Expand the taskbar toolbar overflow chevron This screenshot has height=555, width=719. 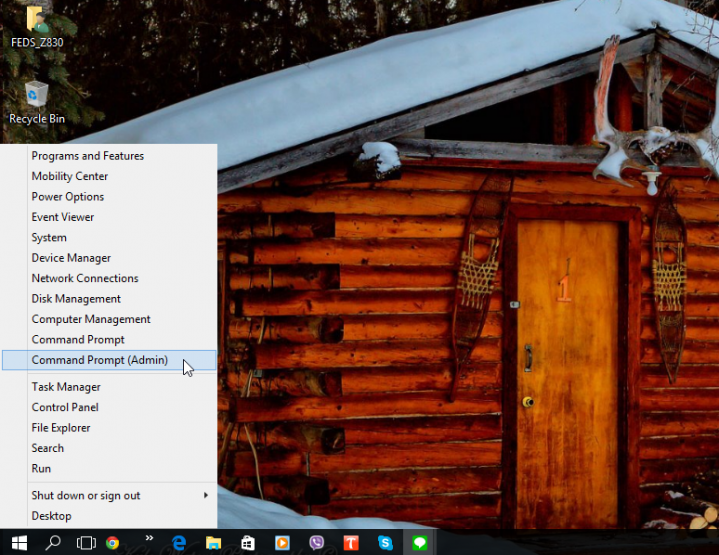tap(149, 538)
